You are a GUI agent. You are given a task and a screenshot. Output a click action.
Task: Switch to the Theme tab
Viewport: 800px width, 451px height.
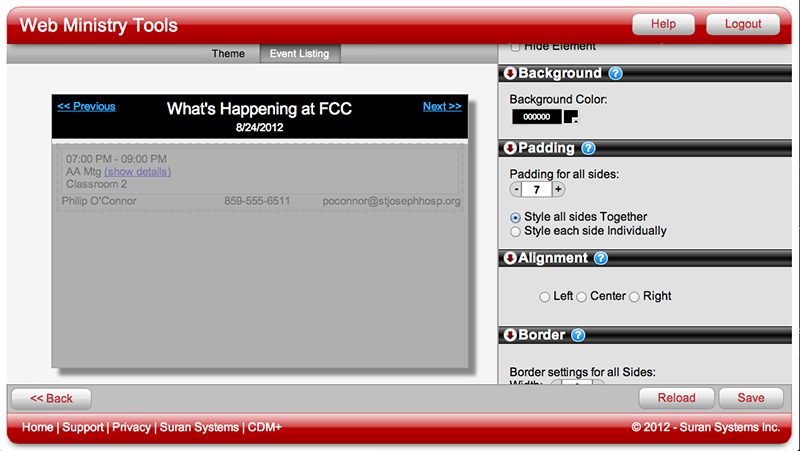(228, 54)
